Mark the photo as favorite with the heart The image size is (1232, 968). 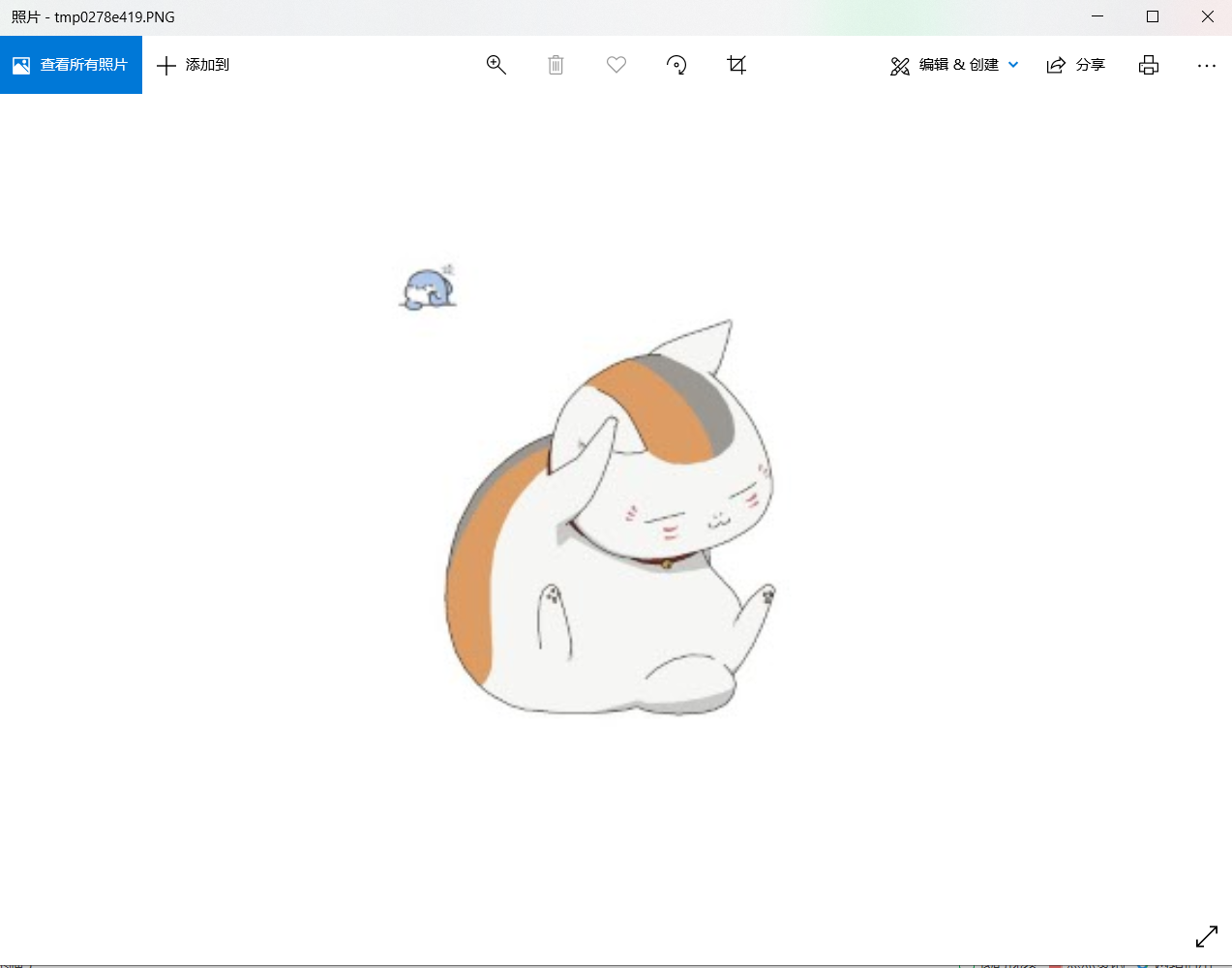pyautogui.click(x=616, y=65)
